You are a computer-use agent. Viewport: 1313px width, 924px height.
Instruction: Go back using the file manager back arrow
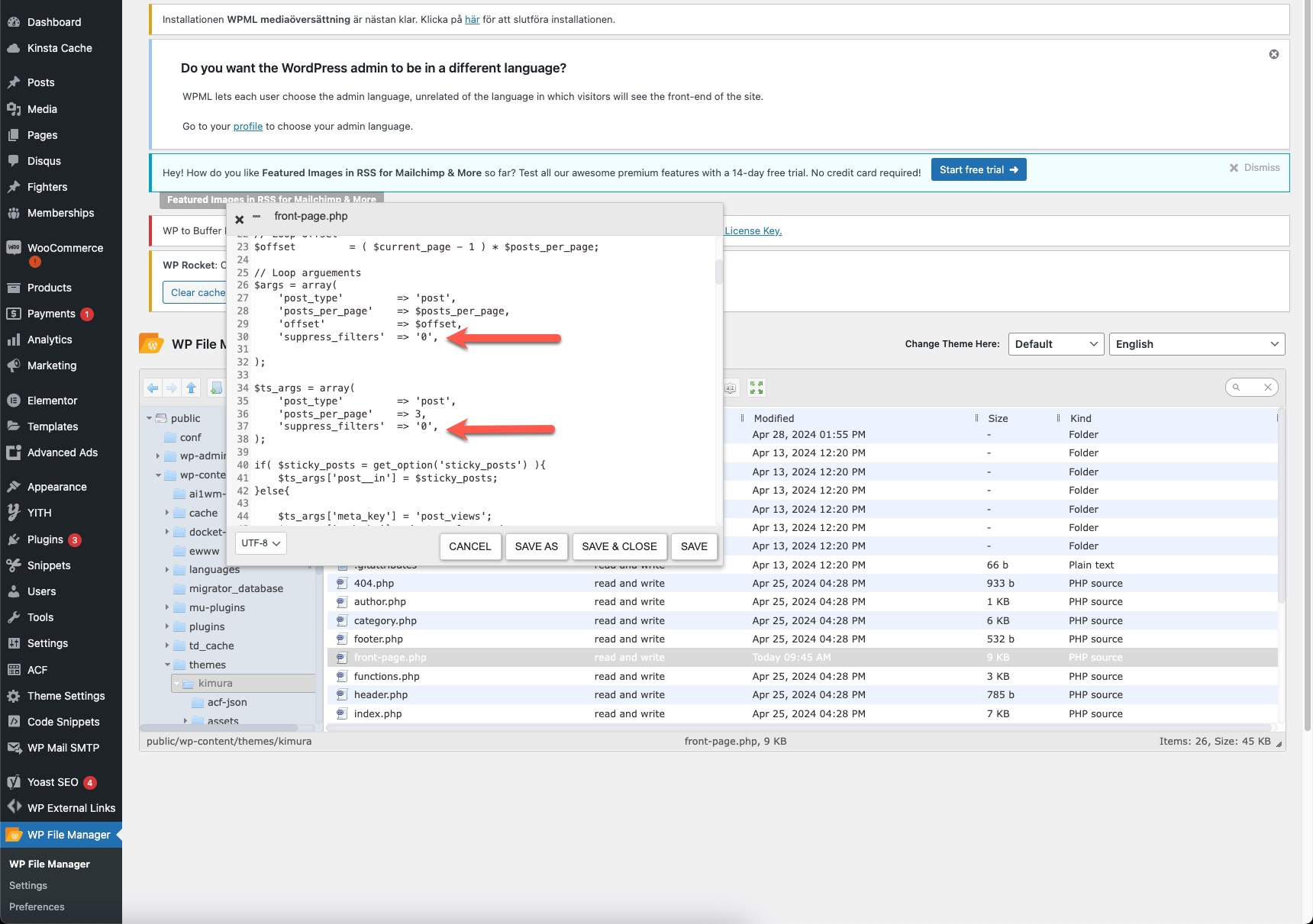tap(153, 388)
